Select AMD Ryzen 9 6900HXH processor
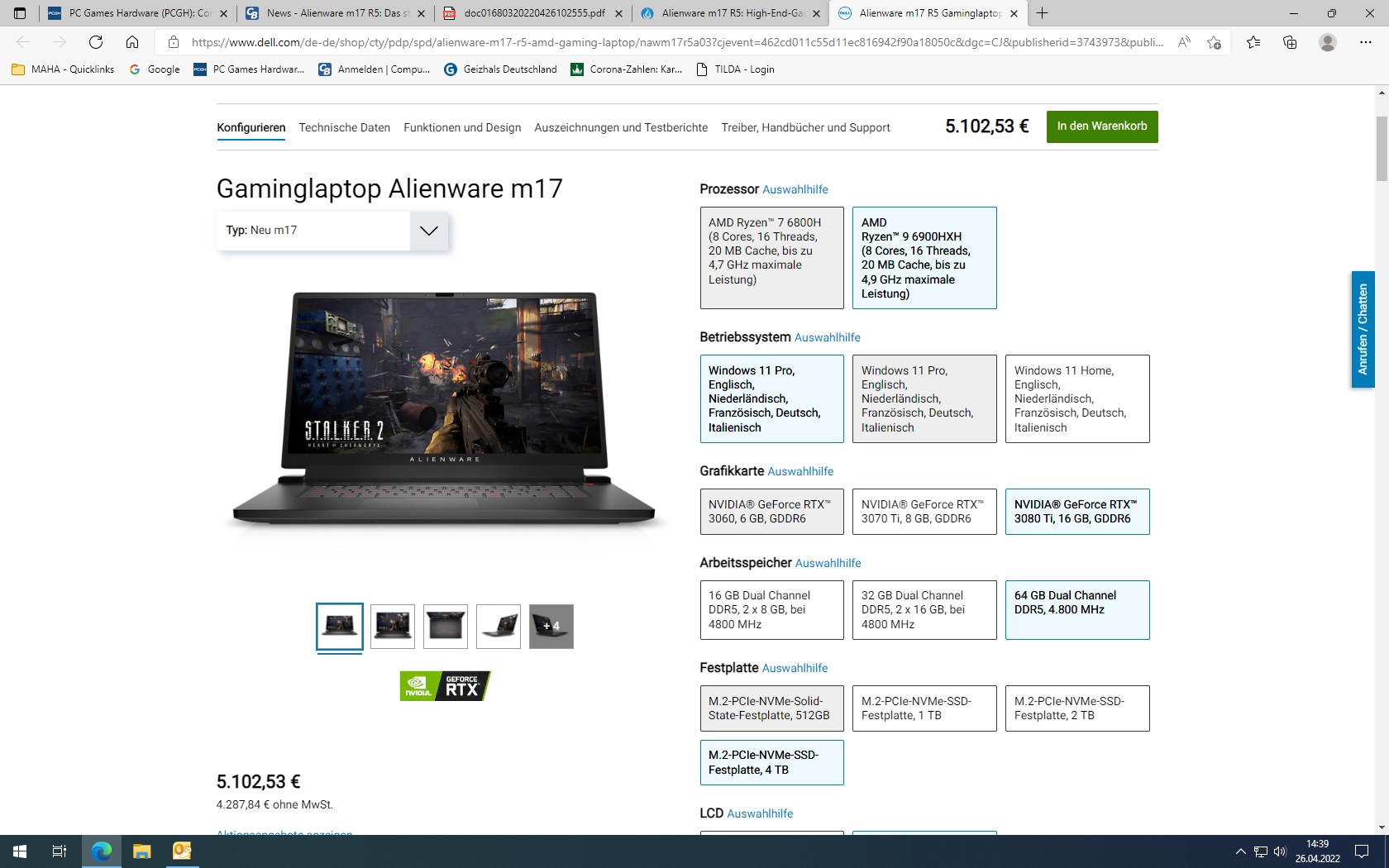This screenshot has width=1389, height=868. click(924, 258)
